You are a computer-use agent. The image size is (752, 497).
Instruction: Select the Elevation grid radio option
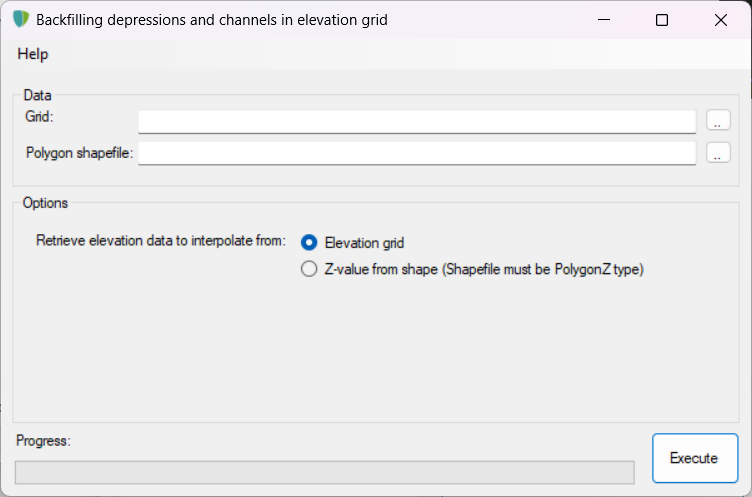click(309, 242)
